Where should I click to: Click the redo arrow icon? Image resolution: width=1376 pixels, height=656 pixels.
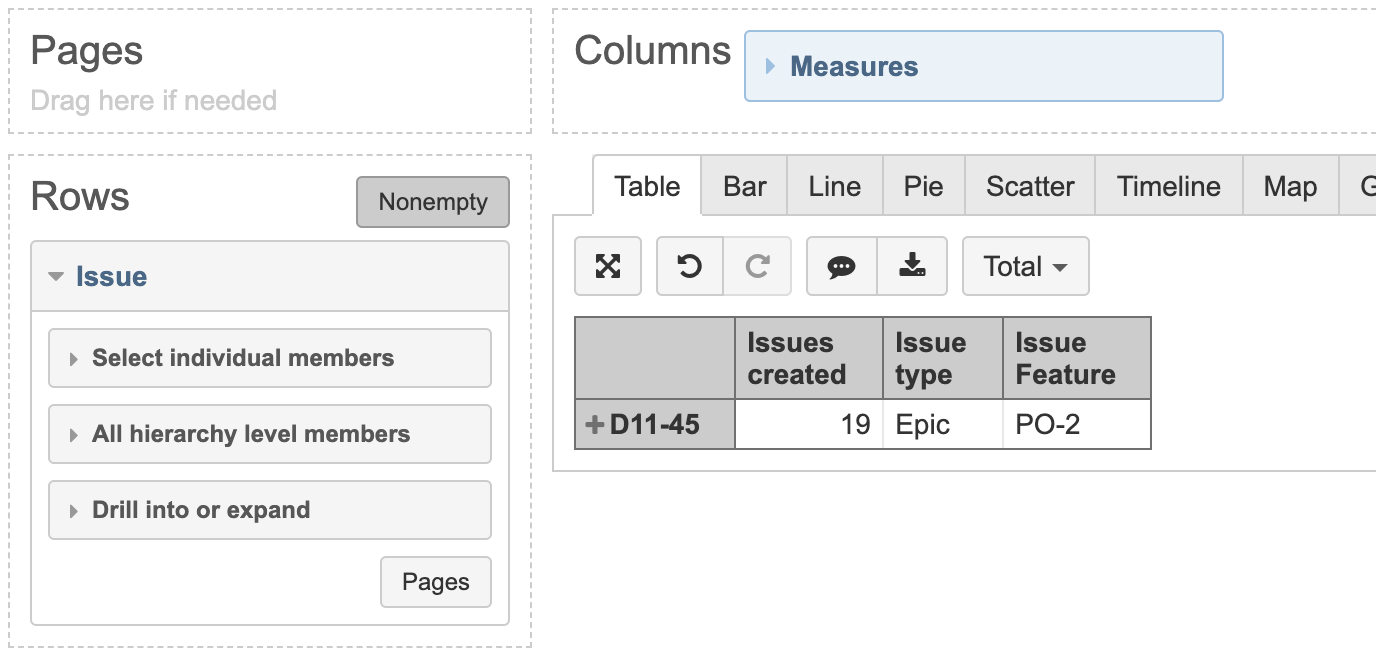click(x=757, y=266)
